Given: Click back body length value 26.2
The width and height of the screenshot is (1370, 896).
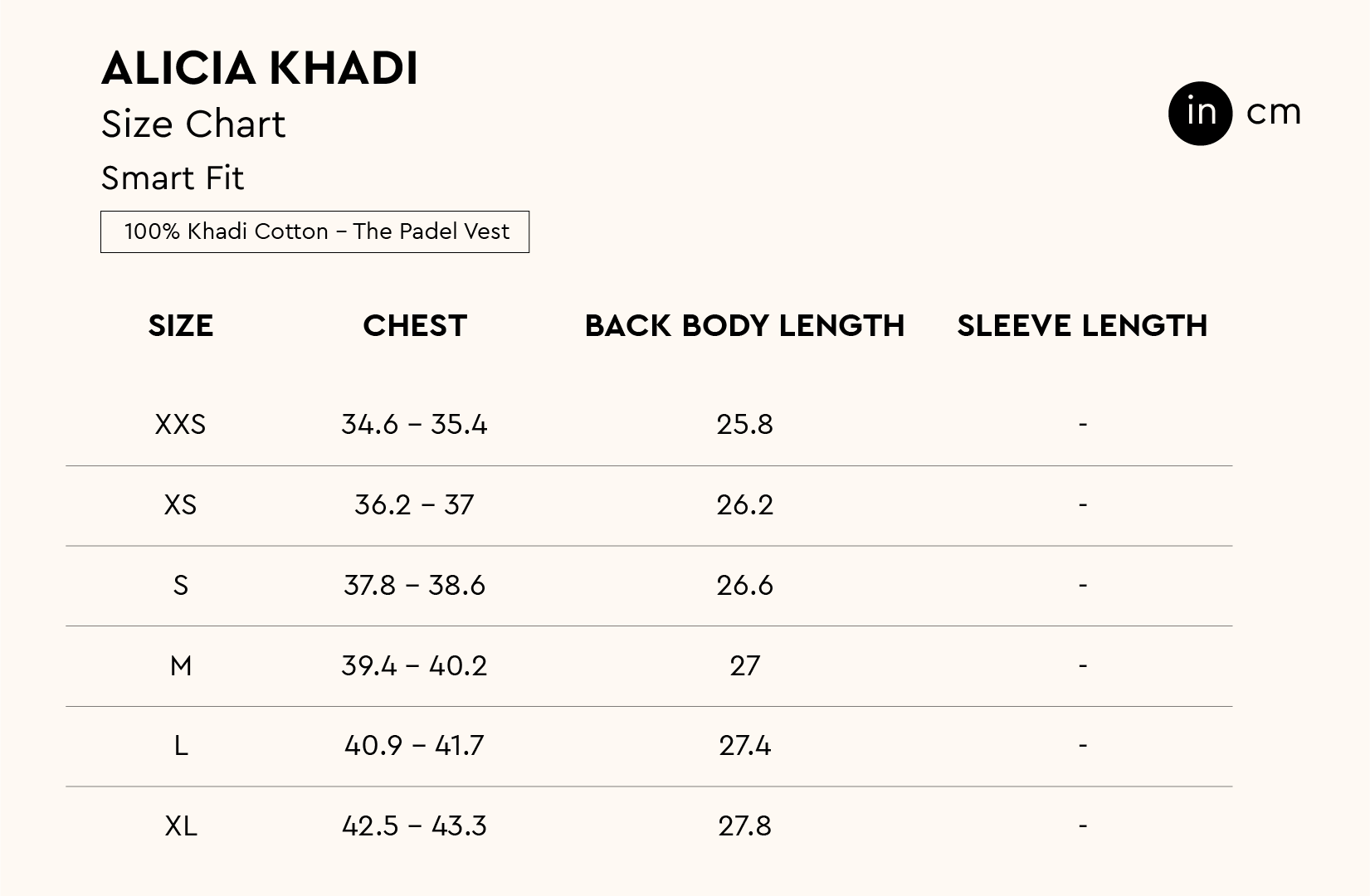Looking at the screenshot, I should (744, 505).
